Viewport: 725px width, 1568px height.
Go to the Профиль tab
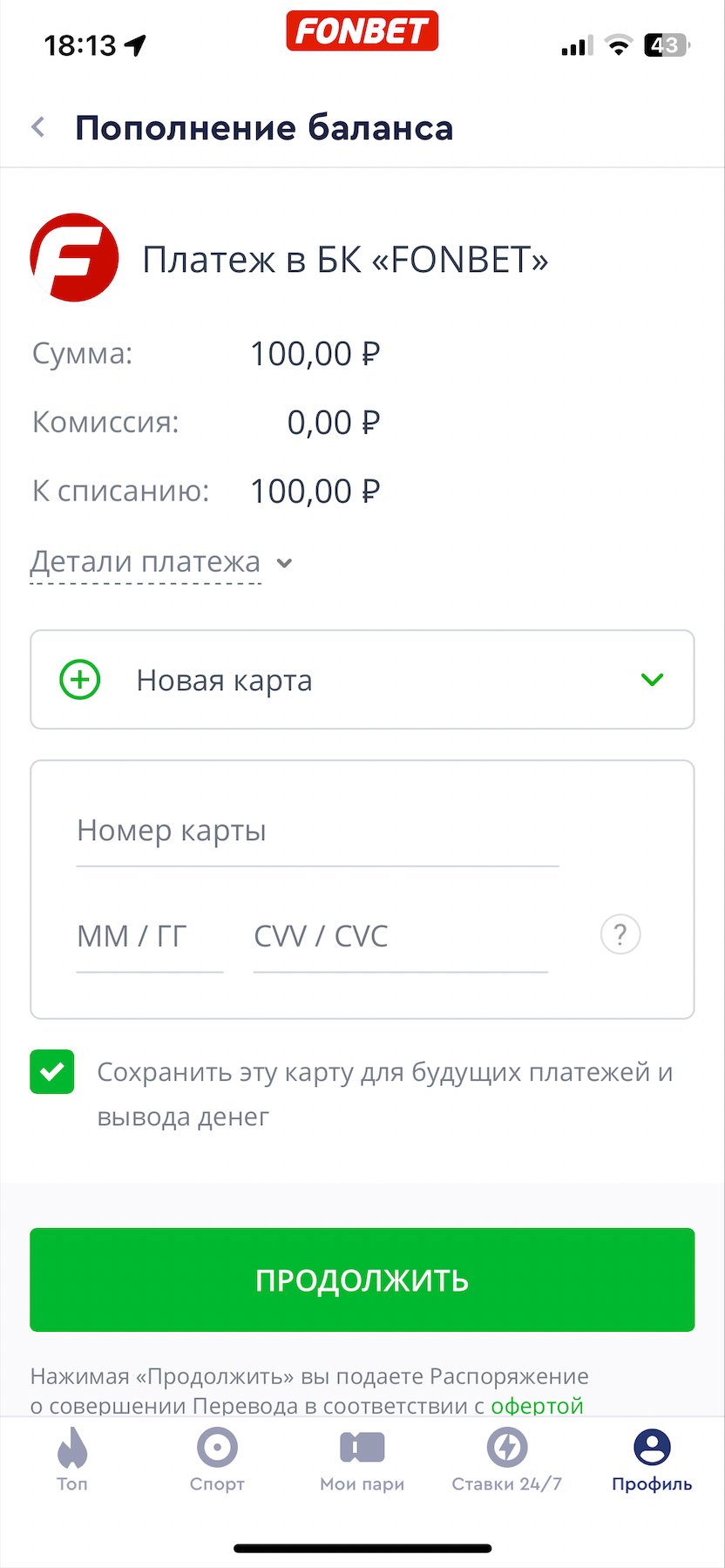coord(652,1458)
